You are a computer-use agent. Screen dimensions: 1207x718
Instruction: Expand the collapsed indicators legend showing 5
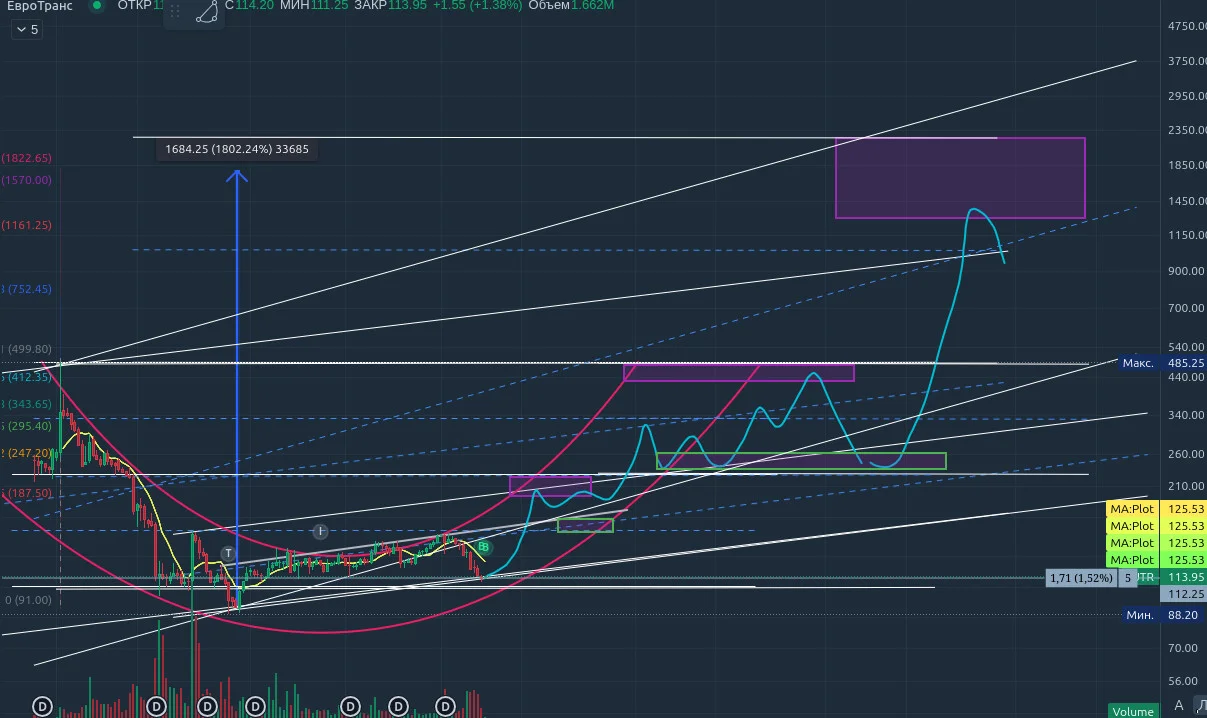26,30
